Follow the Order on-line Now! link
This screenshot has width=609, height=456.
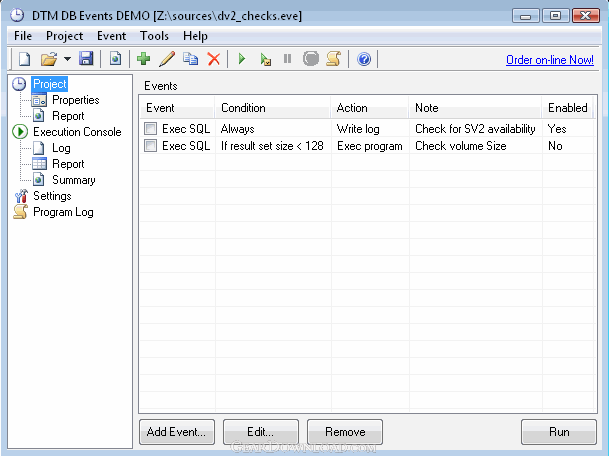pos(550,60)
